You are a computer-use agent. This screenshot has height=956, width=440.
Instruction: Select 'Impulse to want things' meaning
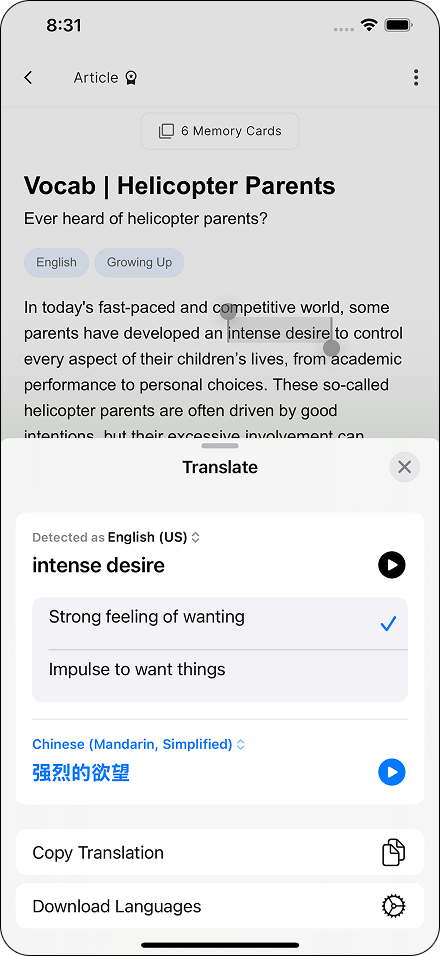[x=220, y=676]
